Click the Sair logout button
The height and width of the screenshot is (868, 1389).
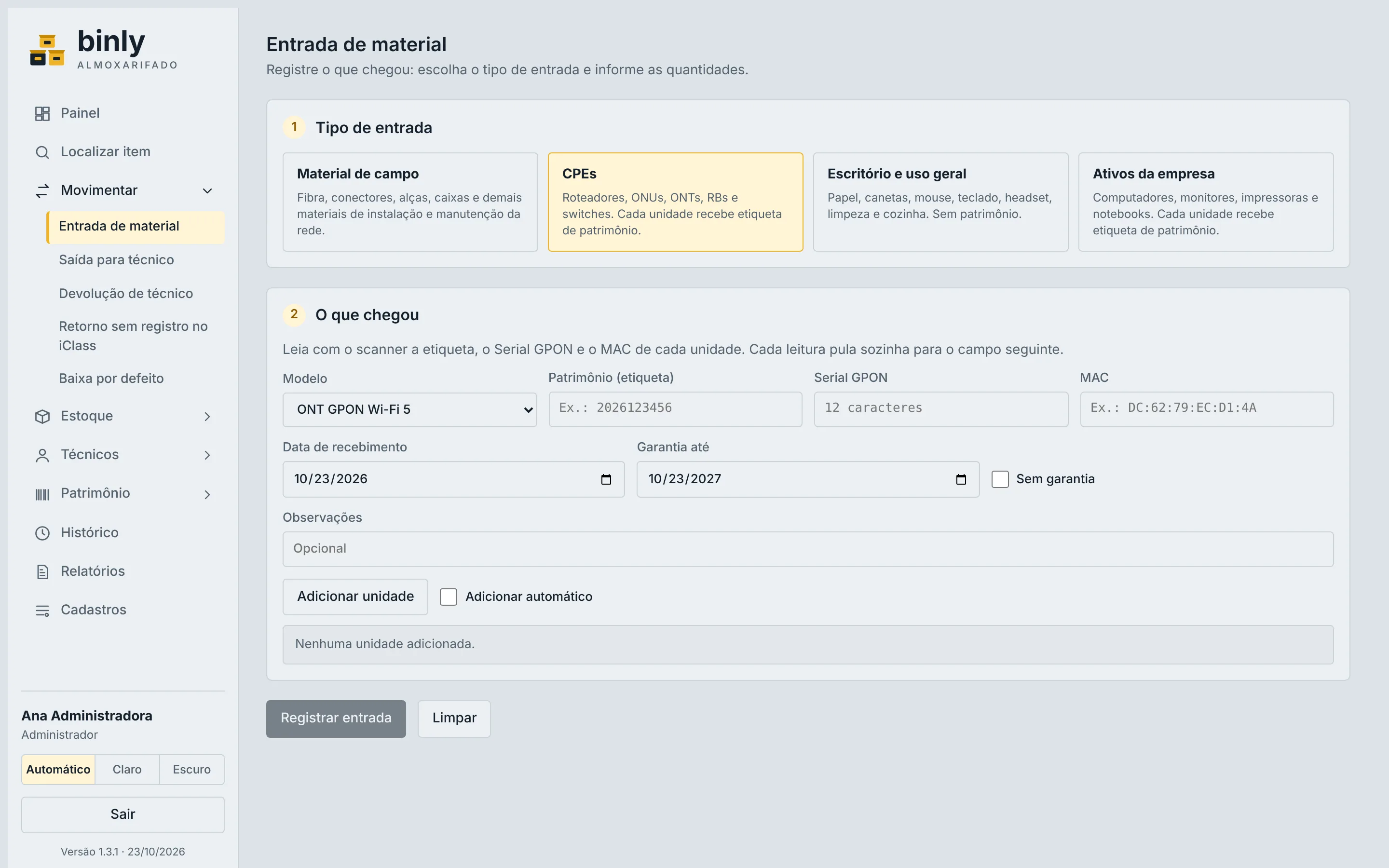(123, 814)
